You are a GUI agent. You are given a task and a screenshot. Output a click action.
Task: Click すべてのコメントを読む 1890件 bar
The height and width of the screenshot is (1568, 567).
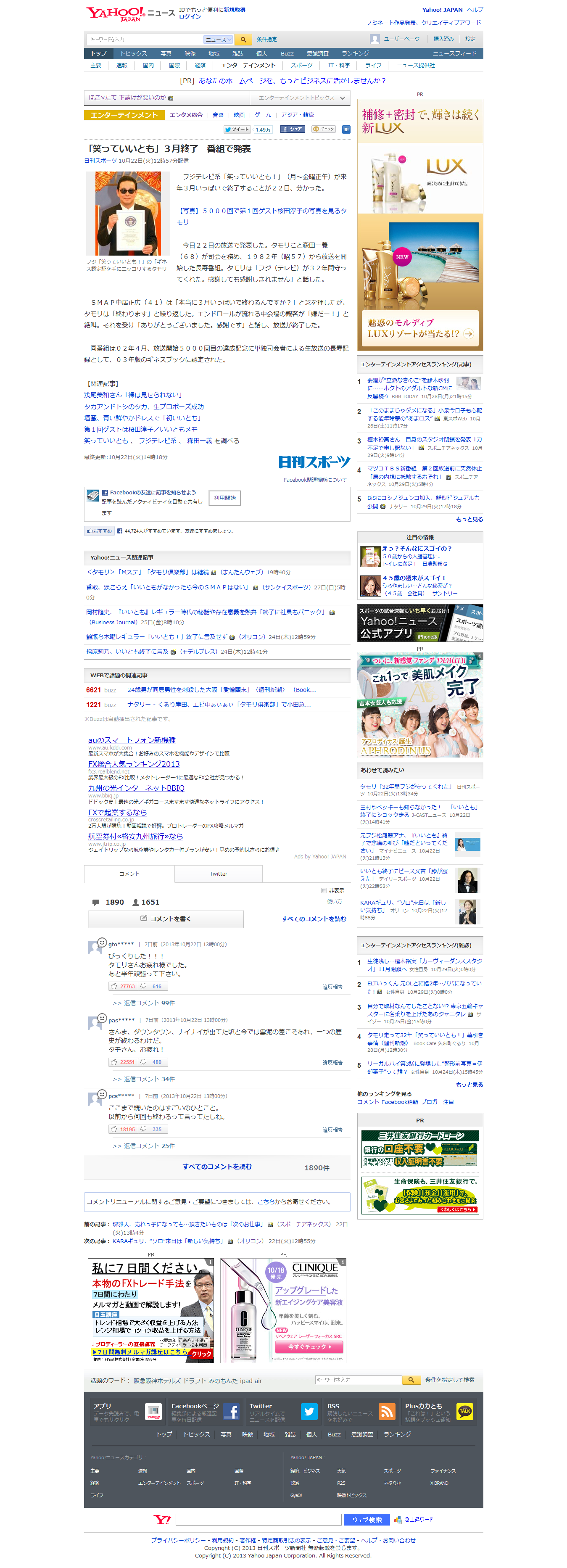(217, 1167)
